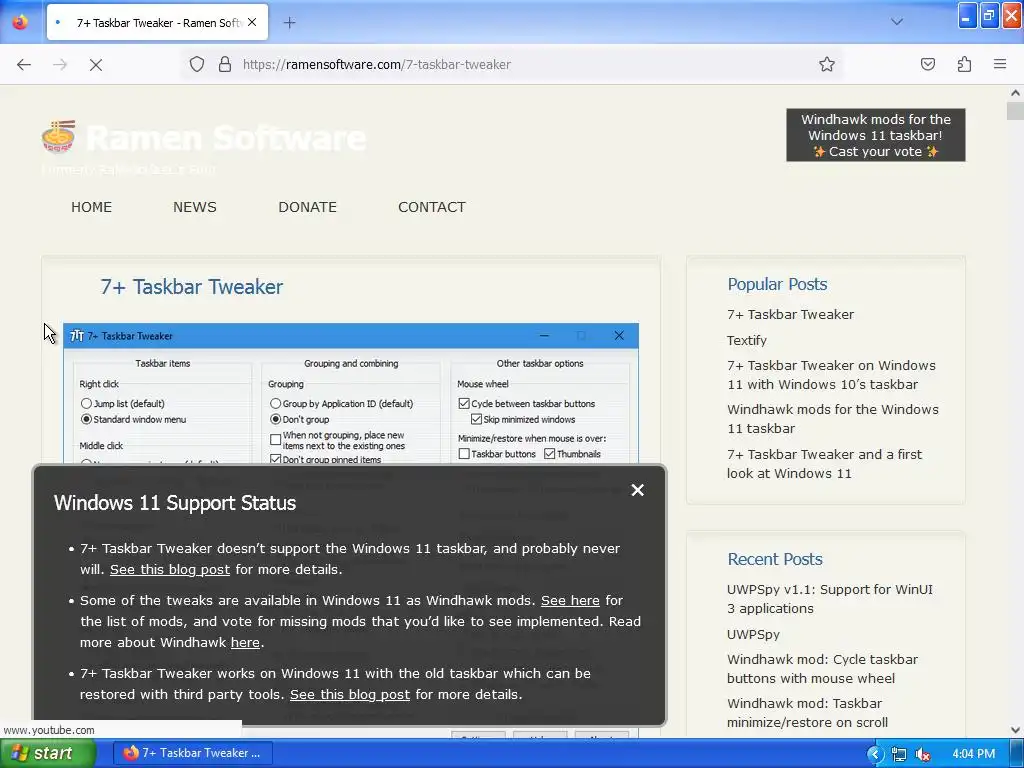Open the extensions puzzle icon
Screen dimensions: 1024x768
click(964, 64)
